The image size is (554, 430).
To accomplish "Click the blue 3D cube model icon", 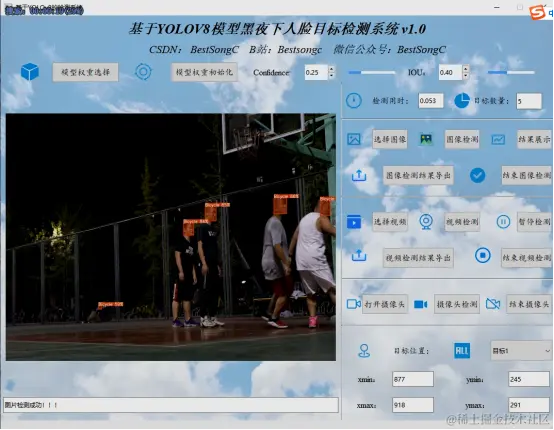I will (x=30, y=72).
